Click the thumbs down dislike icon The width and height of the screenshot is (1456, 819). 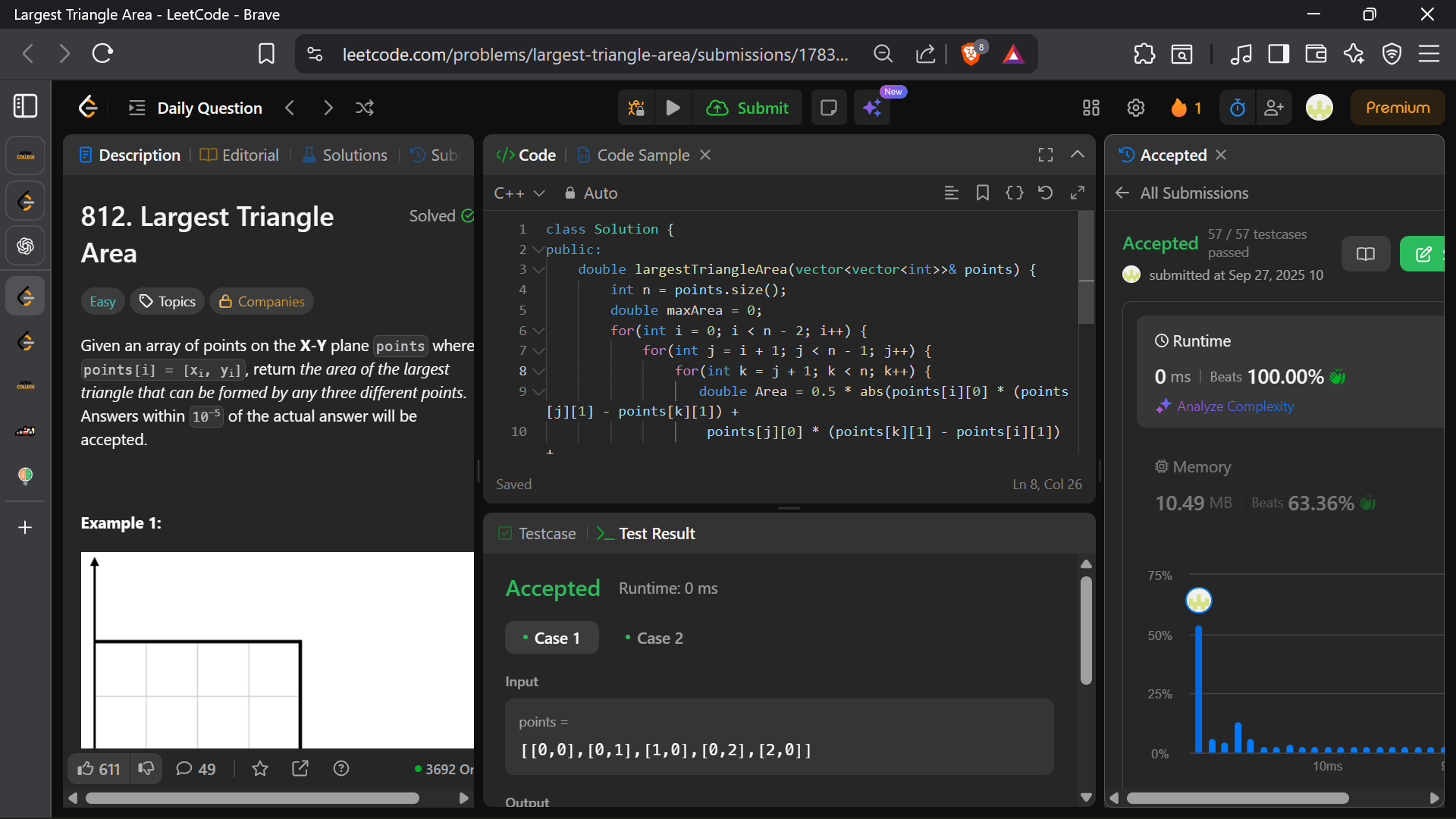pos(146,769)
